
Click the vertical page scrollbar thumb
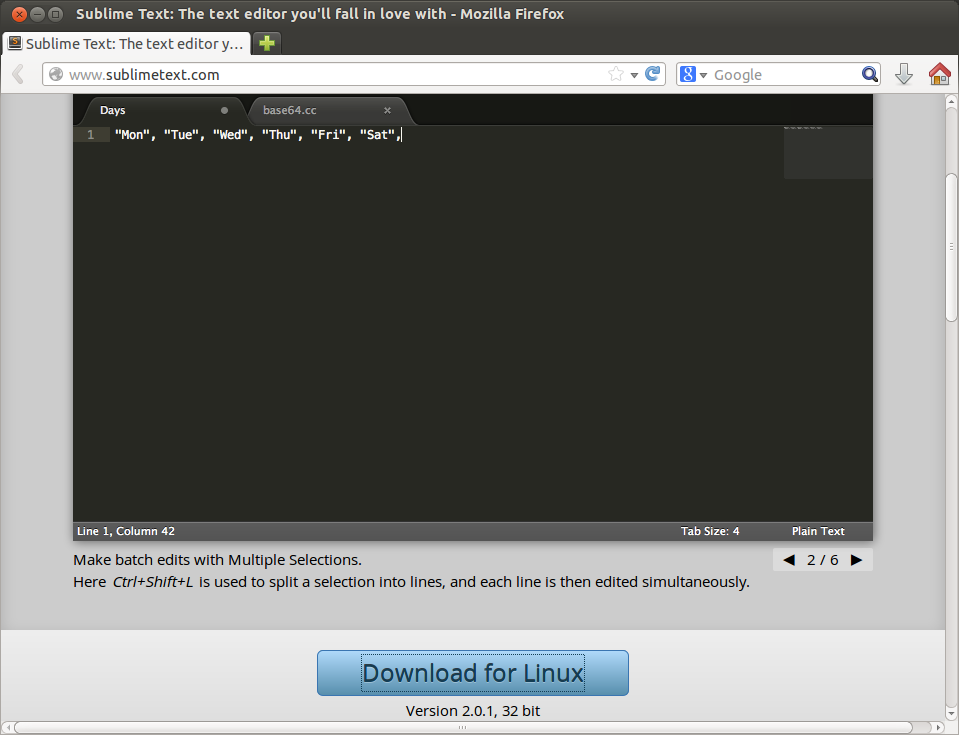click(x=951, y=247)
